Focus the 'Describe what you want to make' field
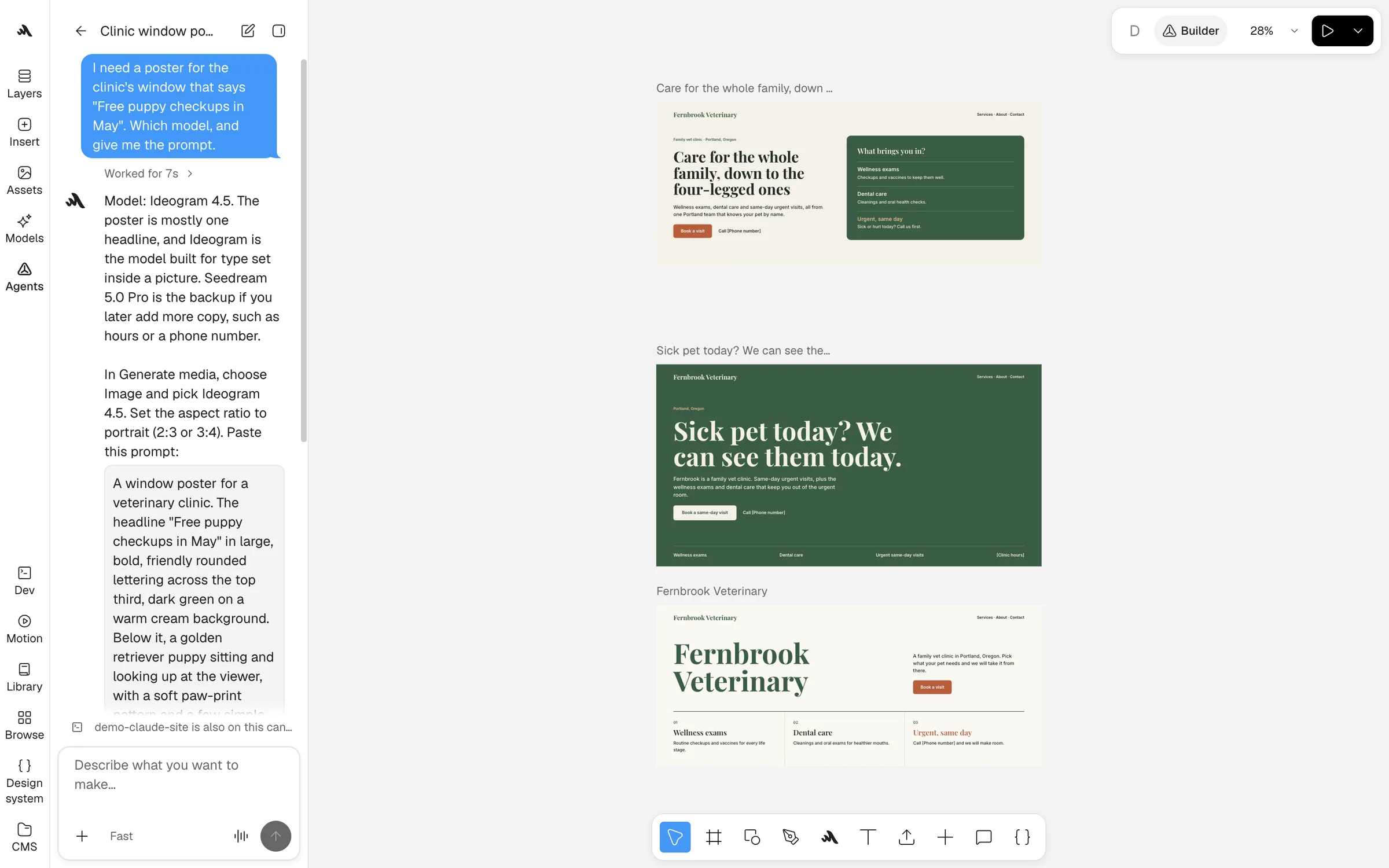Viewport: 1389px width, 868px height. (178, 775)
